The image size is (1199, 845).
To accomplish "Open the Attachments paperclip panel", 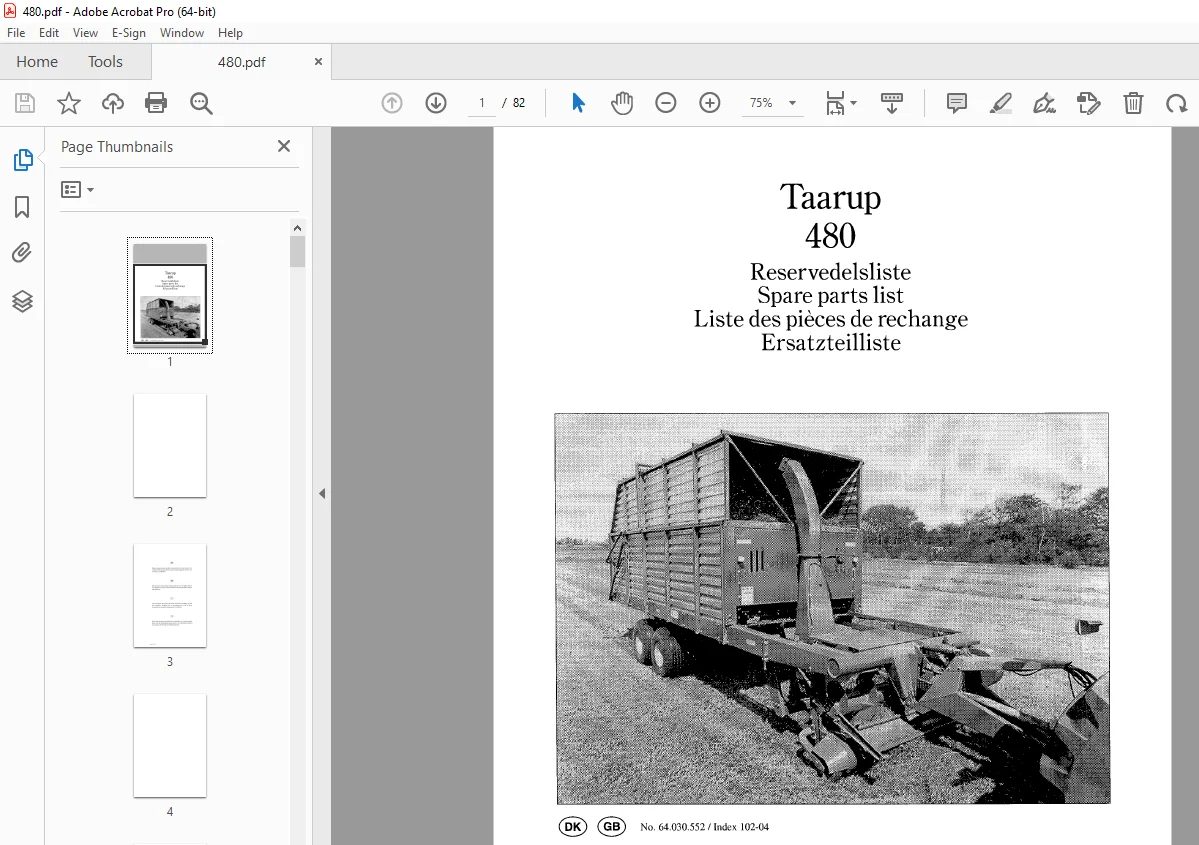I will pyautogui.click(x=22, y=253).
